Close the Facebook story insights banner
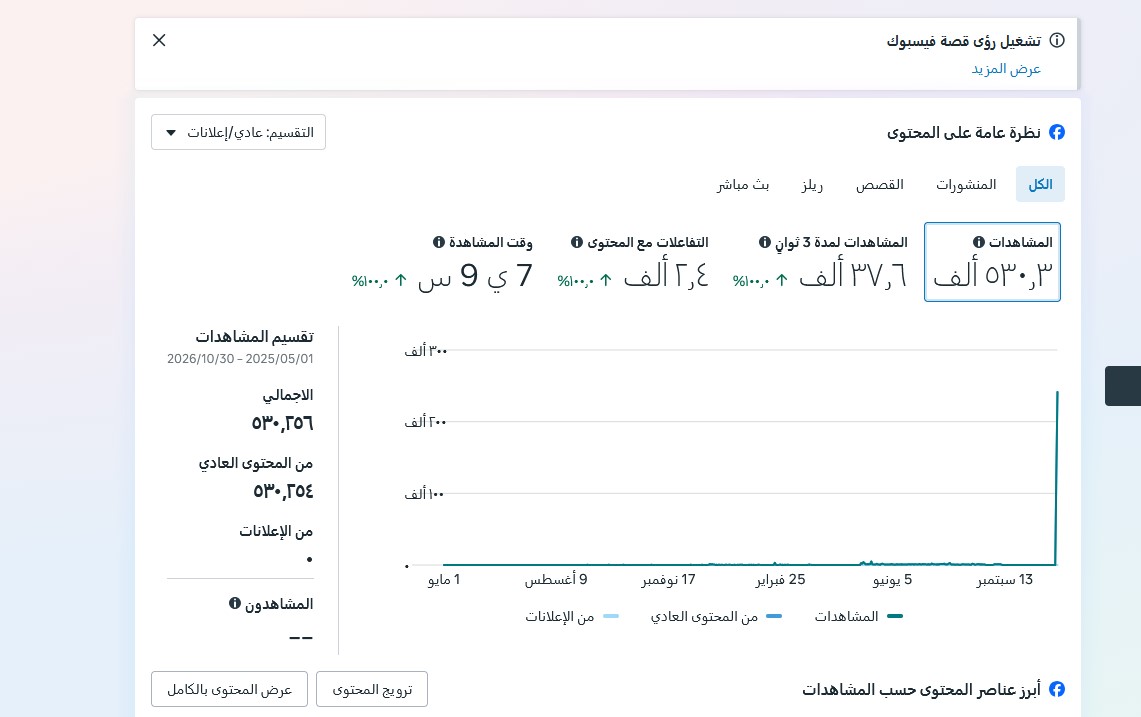Viewport: 1141px width, 717px height. coord(159,40)
